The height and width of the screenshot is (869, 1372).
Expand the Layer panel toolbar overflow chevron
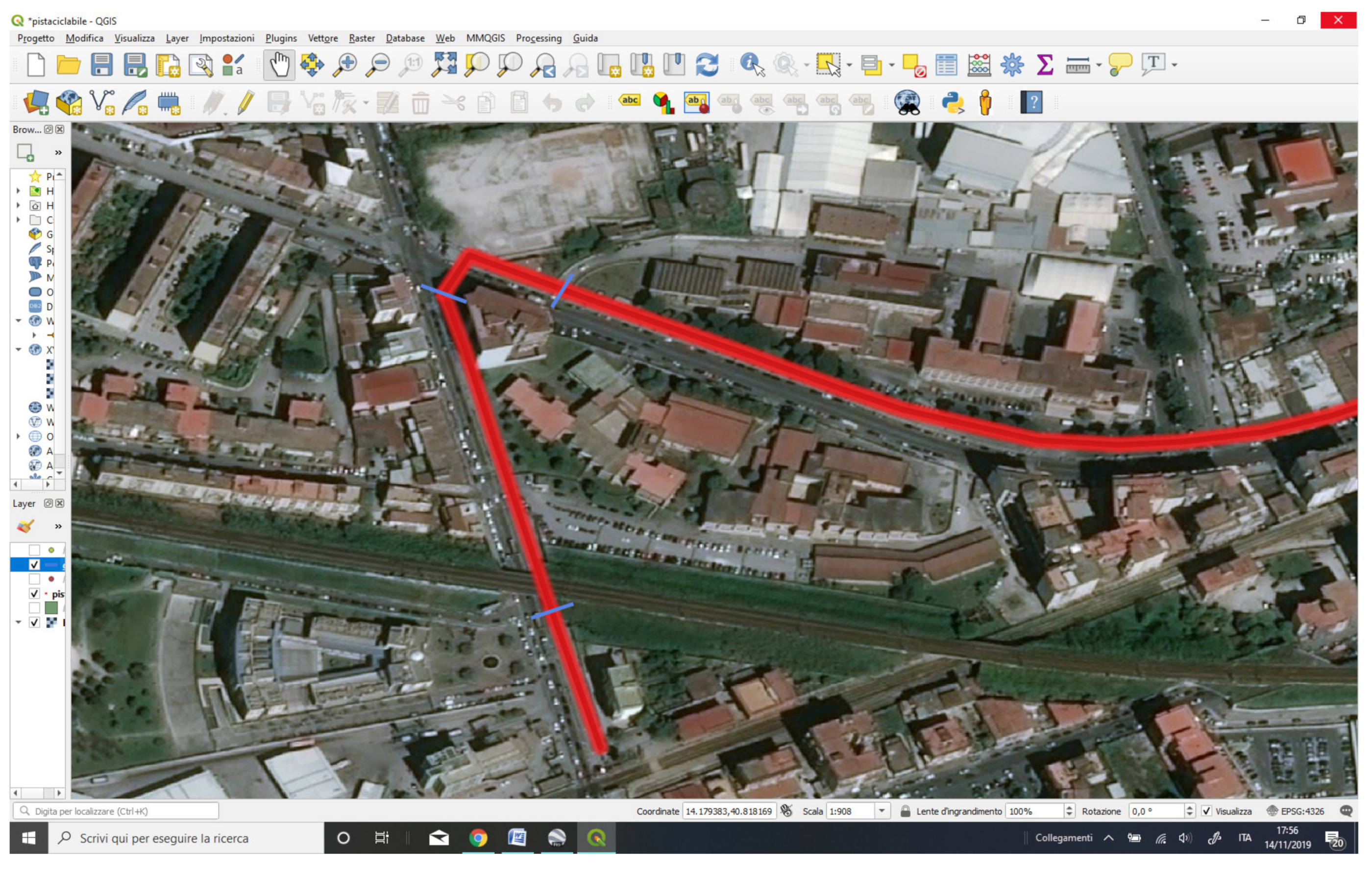(x=58, y=527)
